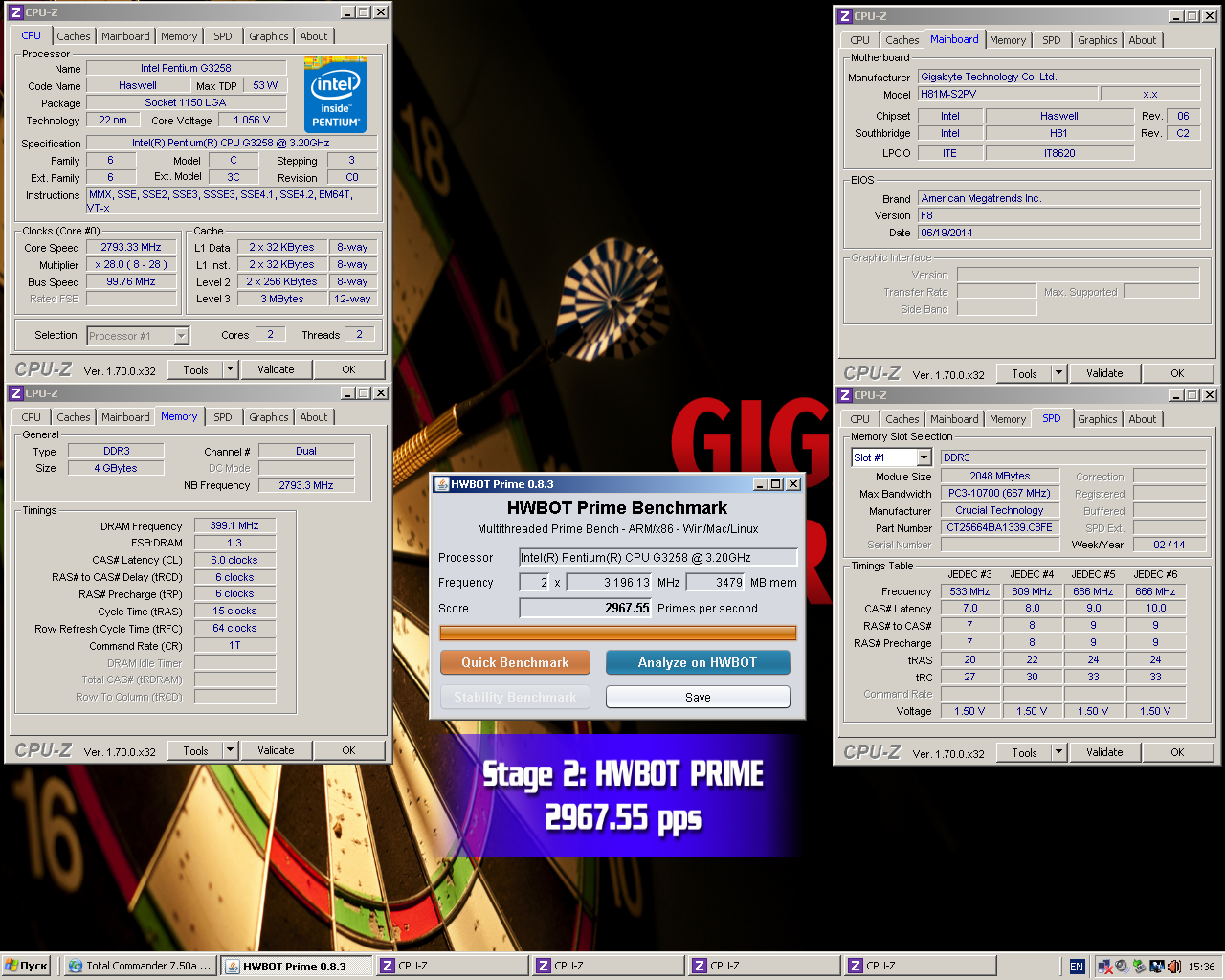Click the greyed Stability Benchmark button
The image size is (1225, 980).
tap(515, 697)
